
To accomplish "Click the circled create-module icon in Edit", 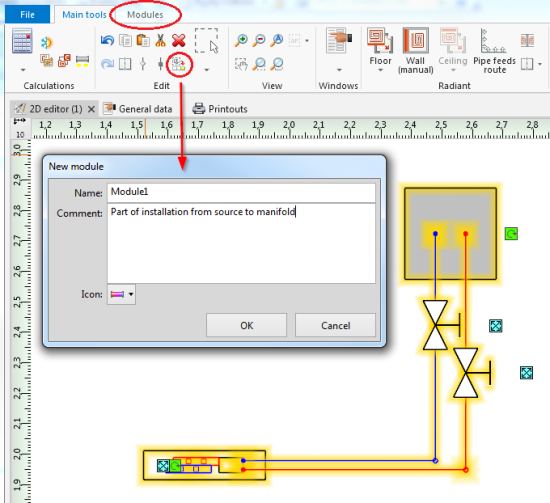I will (179, 64).
